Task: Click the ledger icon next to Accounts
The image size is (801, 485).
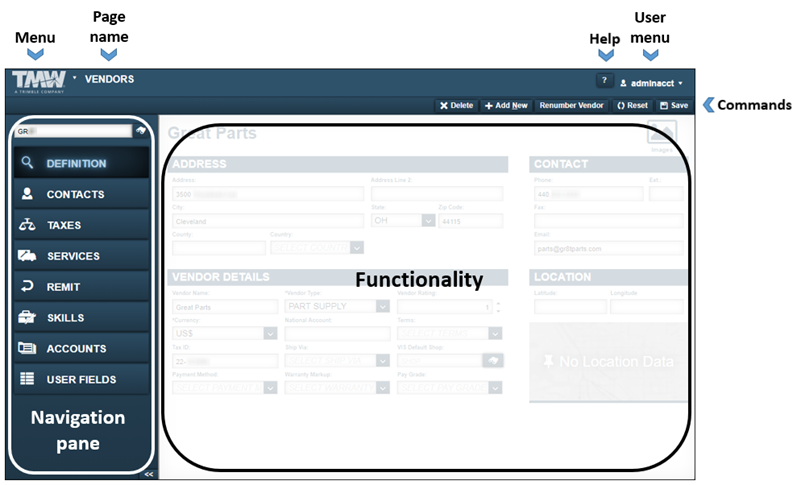Action: point(27,348)
